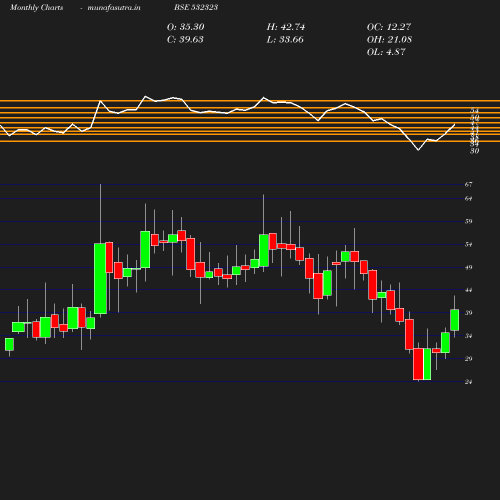
Task: Click the tallest green candle reaching 67
Action: [x=100, y=278]
